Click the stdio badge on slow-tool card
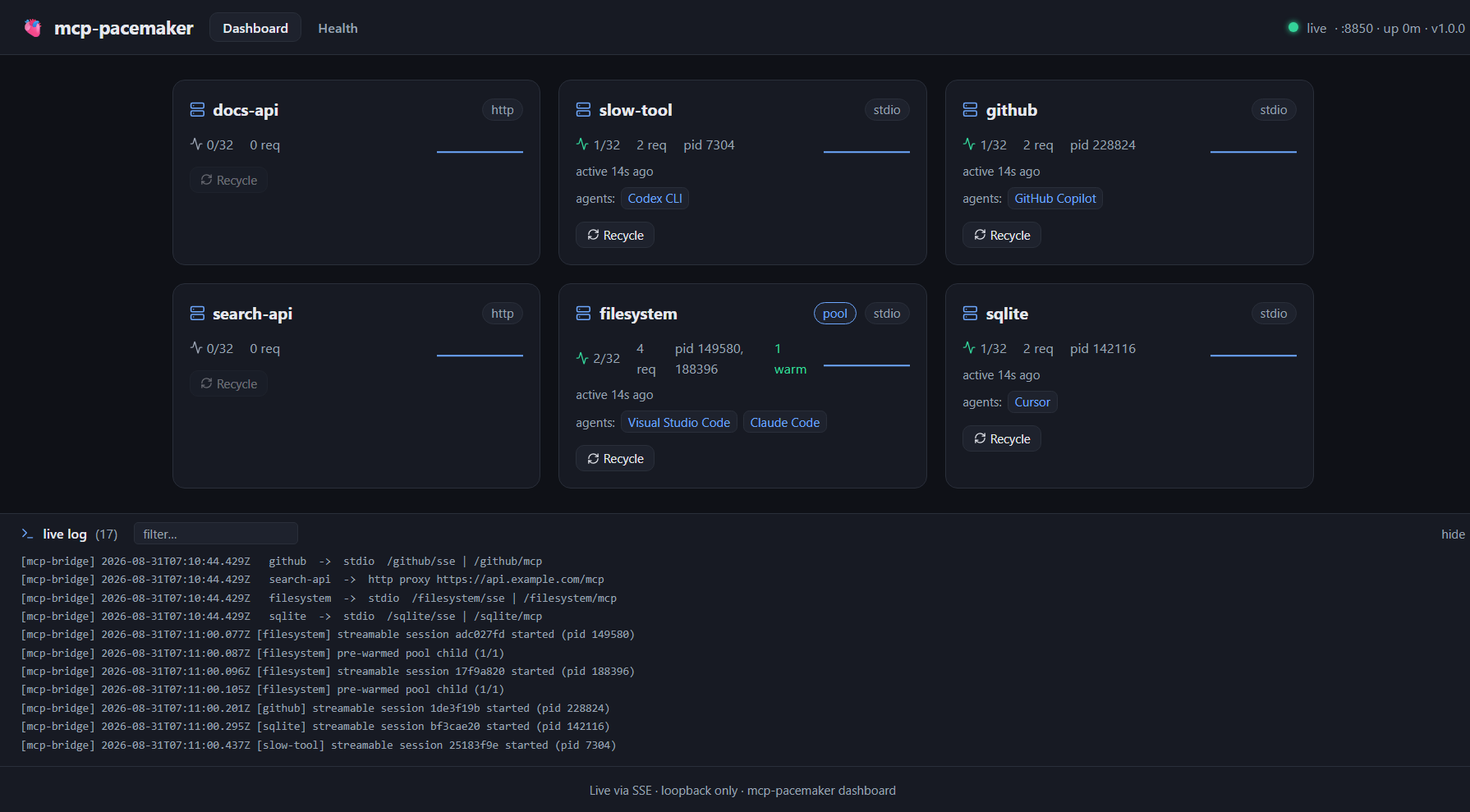The height and width of the screenshot is (812, 1470). (887, 110)
